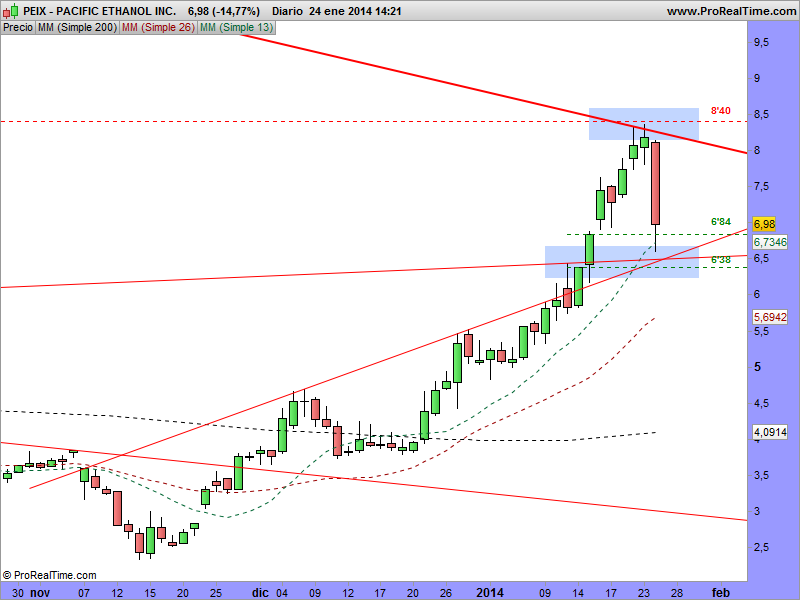Click the 6'38 support level label

tap(720, 260)
